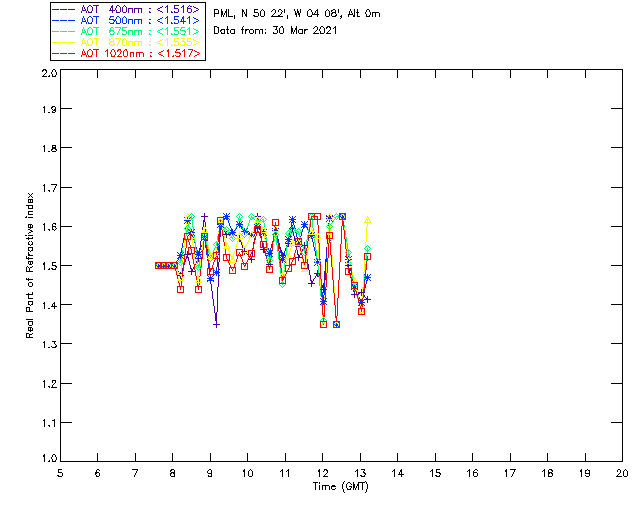Click the purple plus marker at 1.35
640x512 pixels.
(x=217, y=325)
